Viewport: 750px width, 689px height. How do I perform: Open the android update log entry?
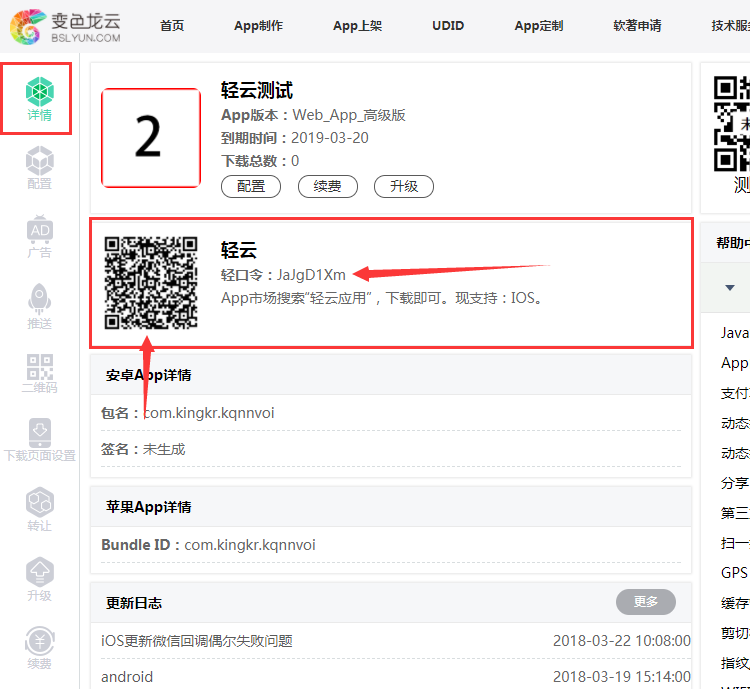[x=127, y=677]
